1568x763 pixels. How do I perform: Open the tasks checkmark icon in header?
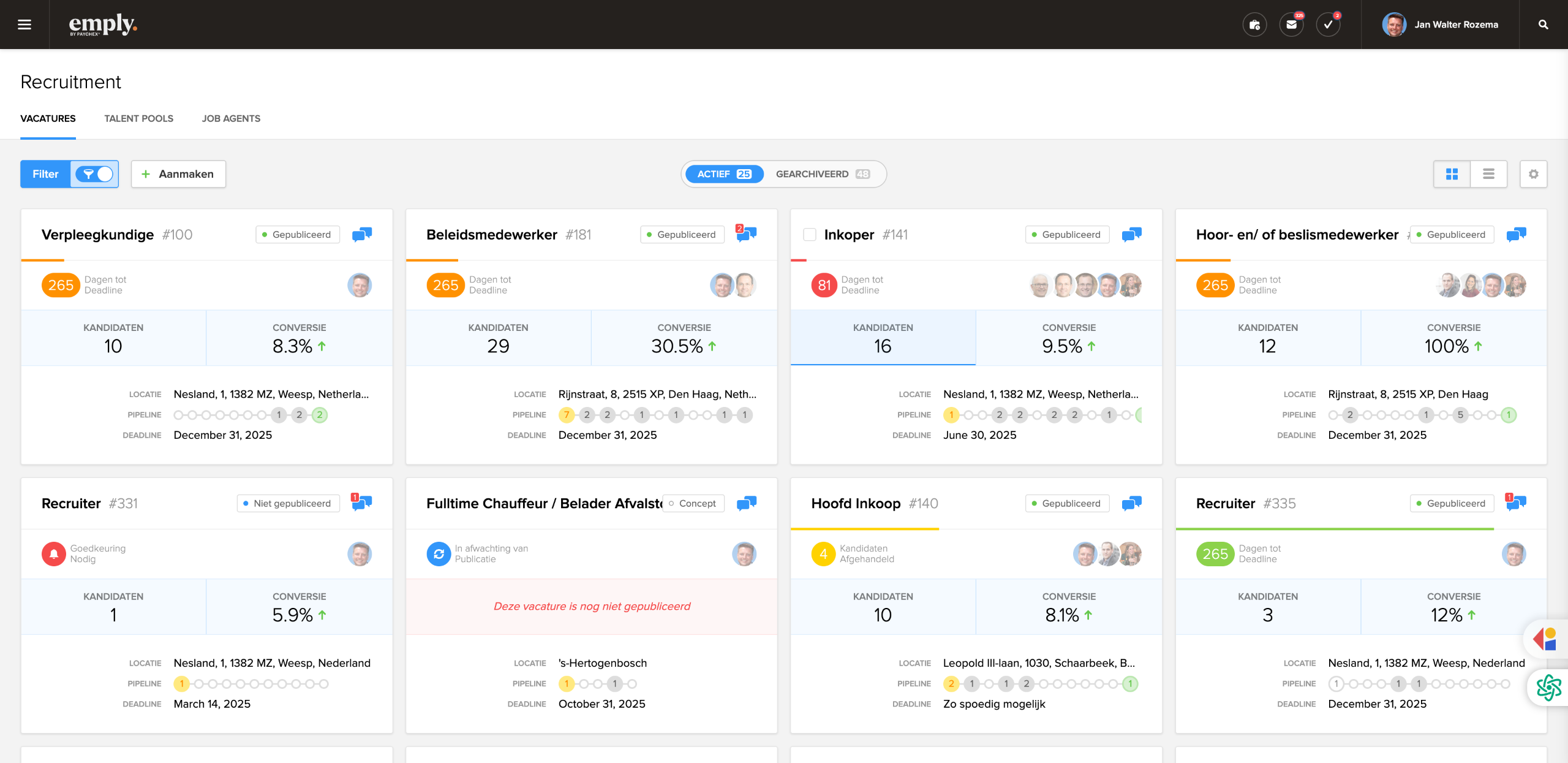(1328, 25)
